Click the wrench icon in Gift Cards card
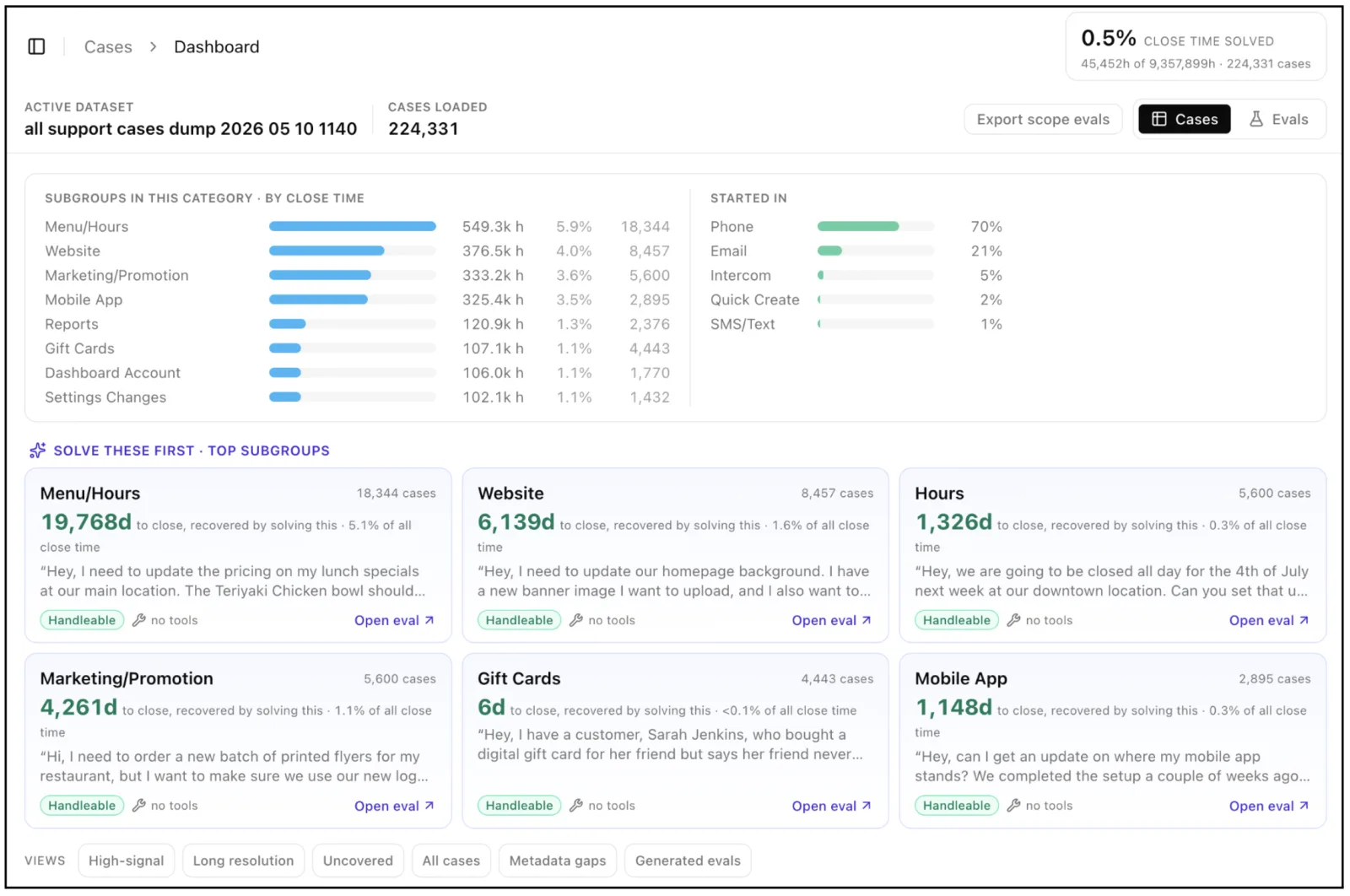The height and width of the screenshot is (896, 1350). (x=576, y=806)
